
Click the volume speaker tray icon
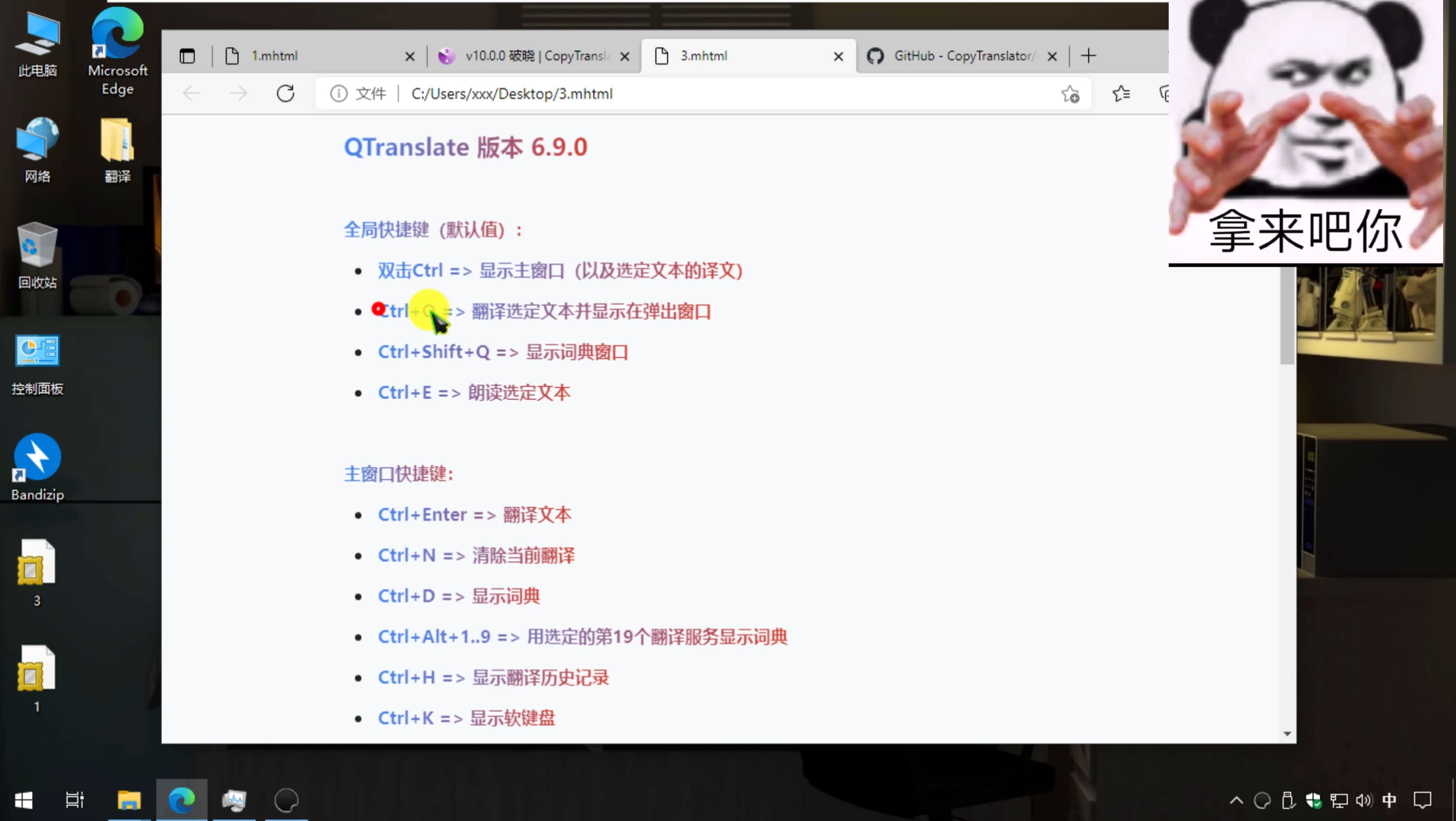coord(1364,800)
